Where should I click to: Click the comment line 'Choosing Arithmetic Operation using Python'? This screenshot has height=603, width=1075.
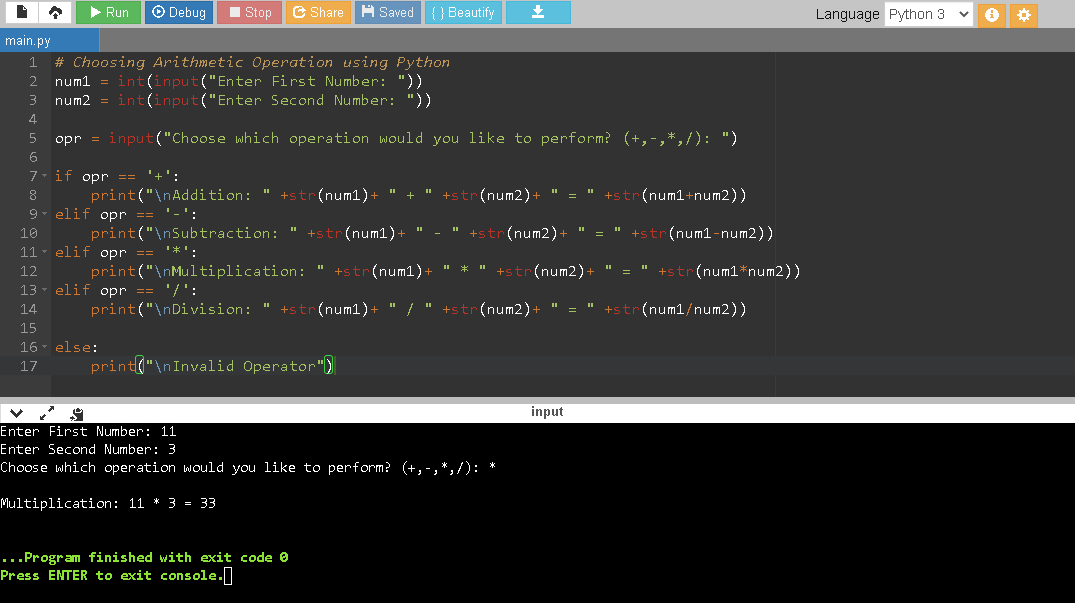[x=252, y=62]
